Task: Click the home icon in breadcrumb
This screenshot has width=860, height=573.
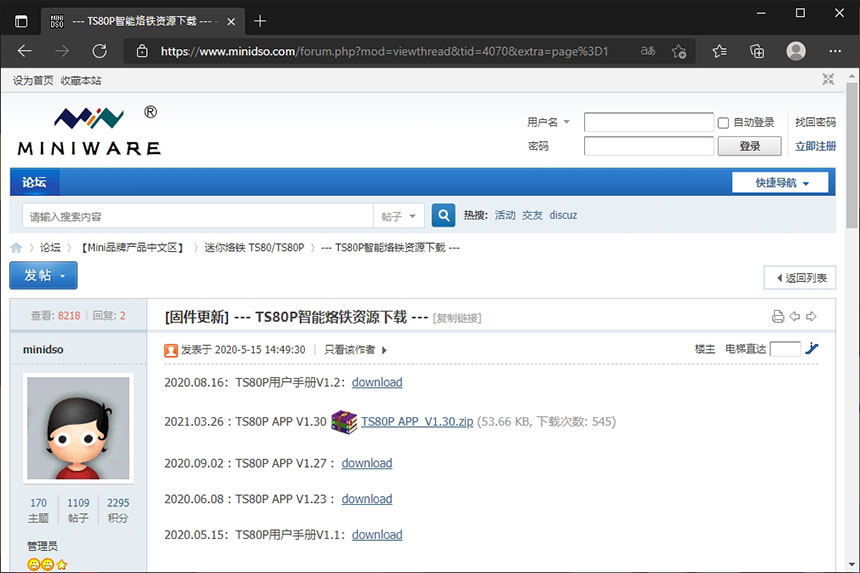Action: pyautogui.click(x=16, y=248)
